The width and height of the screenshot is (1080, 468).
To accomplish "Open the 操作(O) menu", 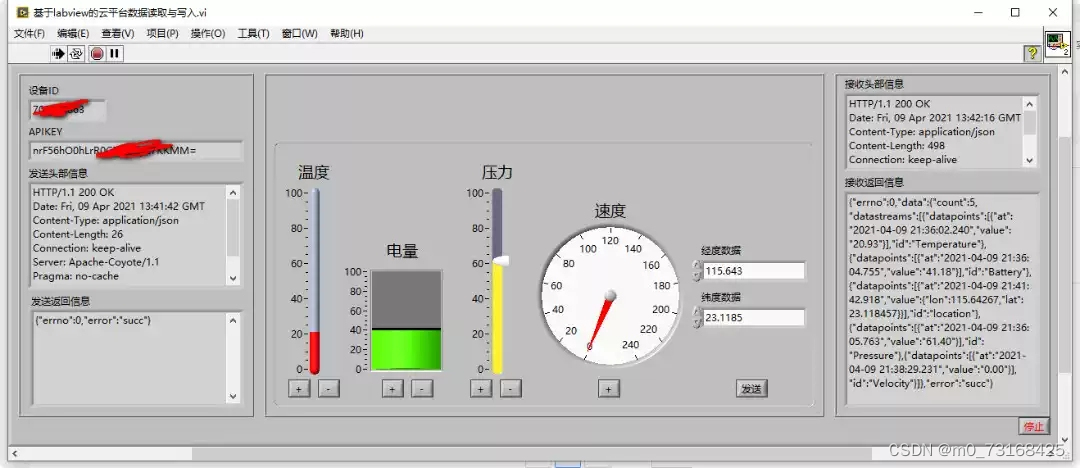I will [x=208, y=33].
